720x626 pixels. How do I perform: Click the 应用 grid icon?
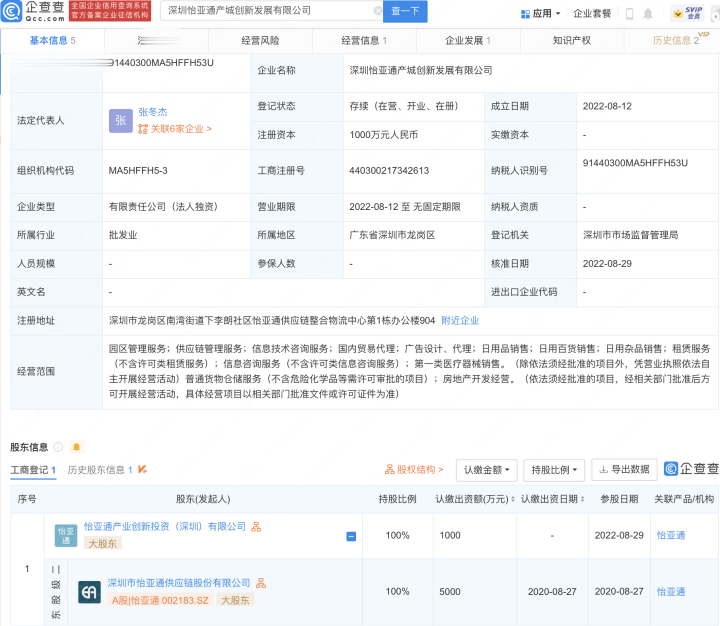click(x=525, y=14)
